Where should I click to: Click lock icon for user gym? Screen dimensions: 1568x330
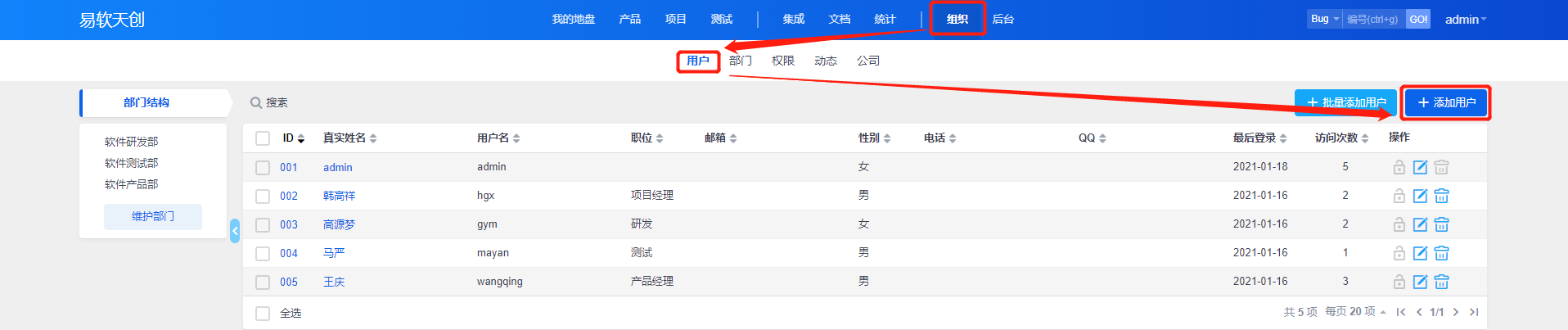(x=1399, y=224)
